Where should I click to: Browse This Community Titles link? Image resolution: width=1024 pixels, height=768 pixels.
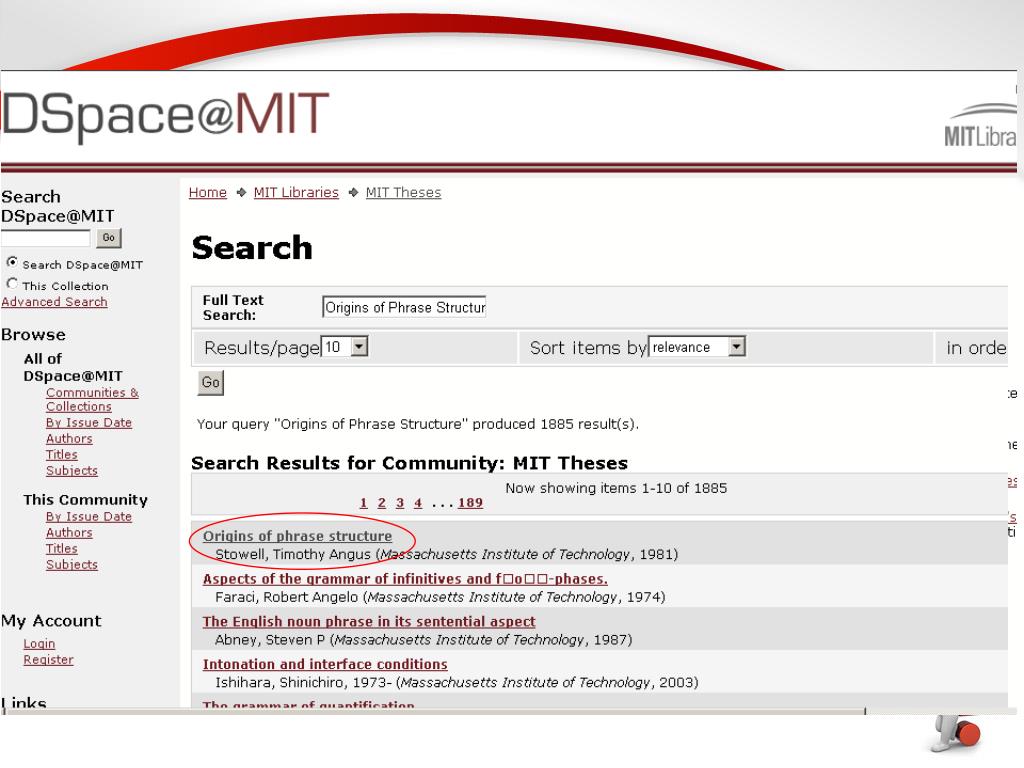pos(61,549)
